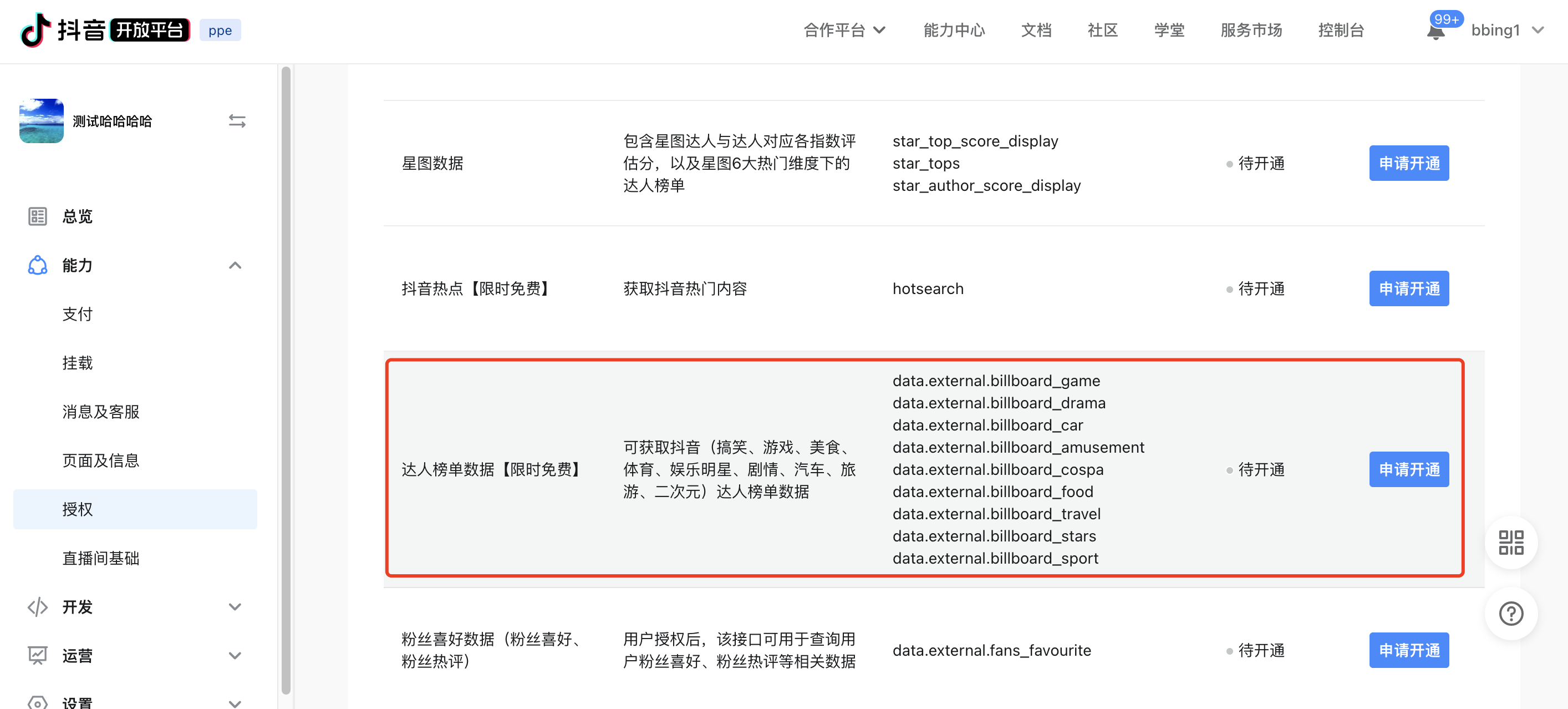The height and width of the screenshot is (709, 1568).
Task: Open the QR code floating icon
Action: coord(1510,542)
